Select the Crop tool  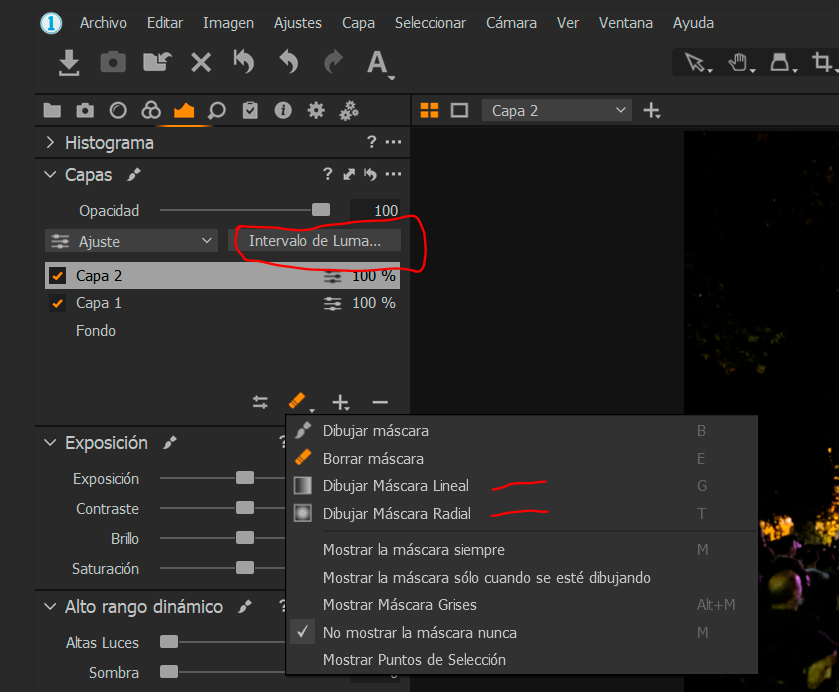(824, 62)
